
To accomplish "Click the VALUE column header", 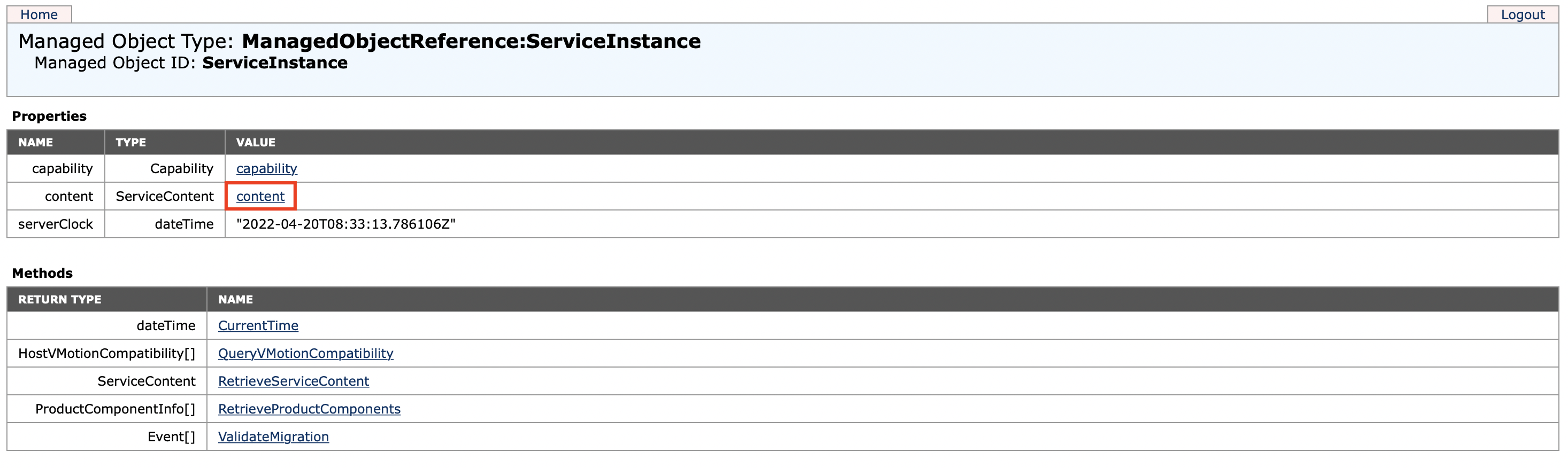I will [x=256, y=142].
